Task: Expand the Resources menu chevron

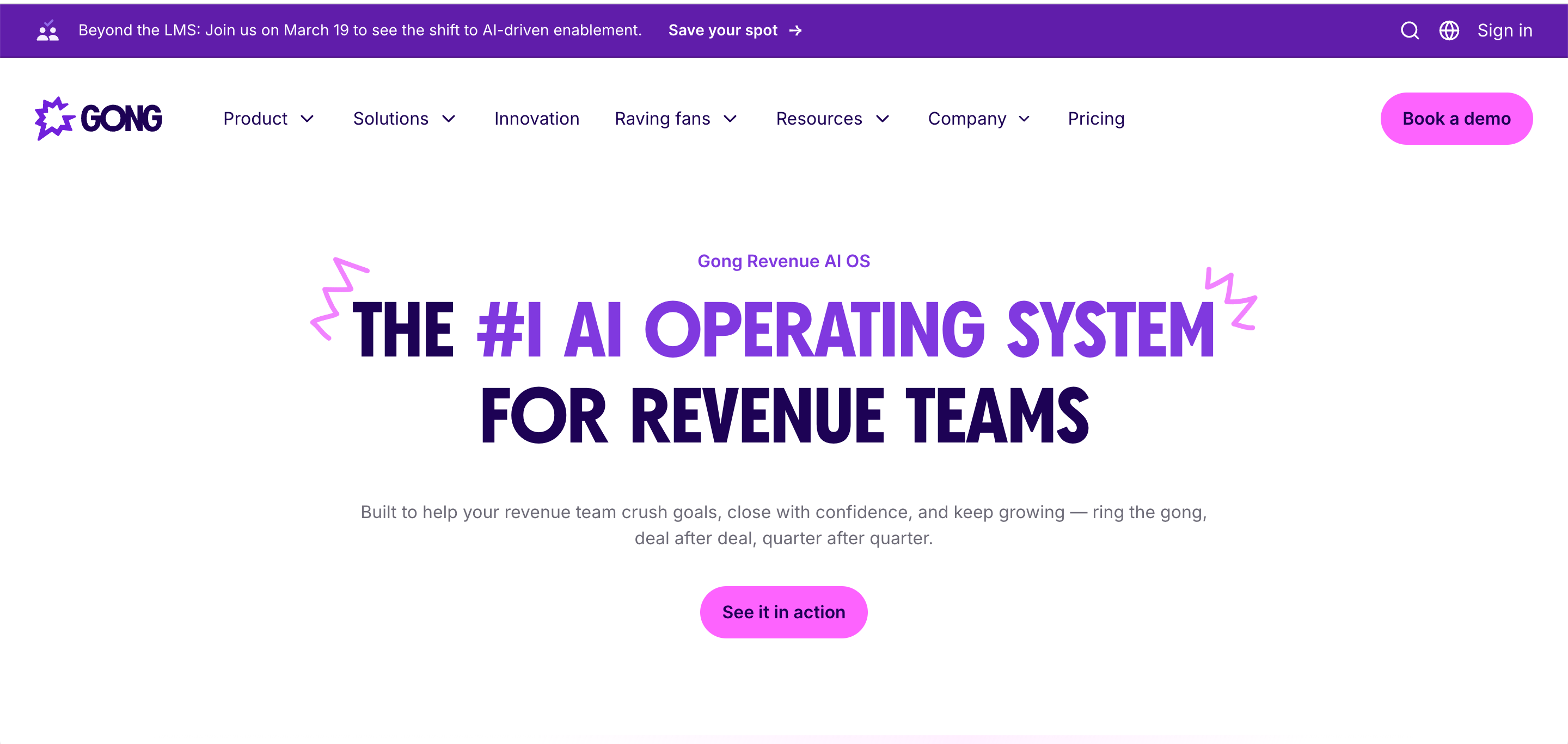Action: pyautogui.click(x=883, y=119)
